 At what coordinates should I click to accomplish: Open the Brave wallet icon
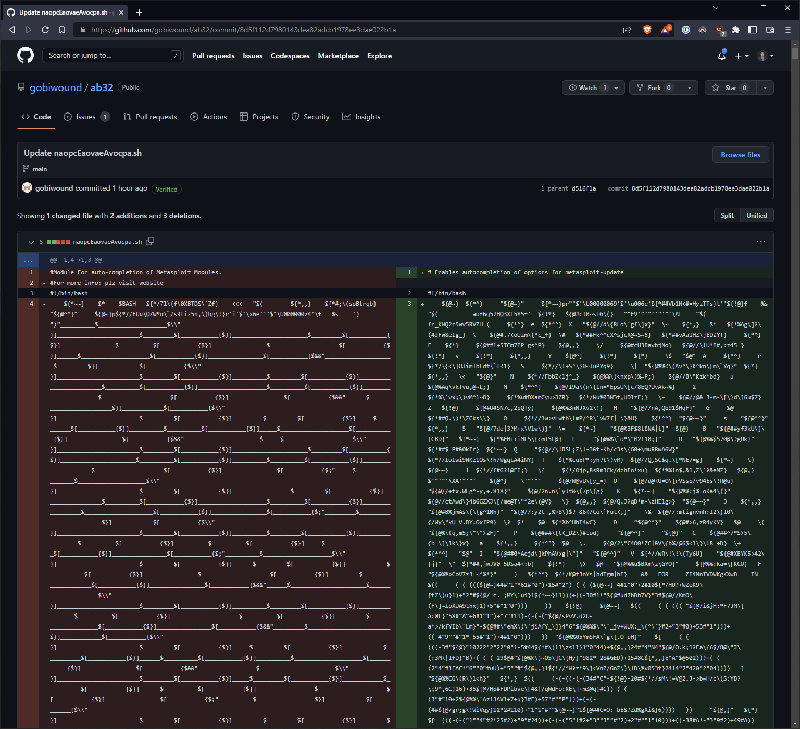(770, 30)
